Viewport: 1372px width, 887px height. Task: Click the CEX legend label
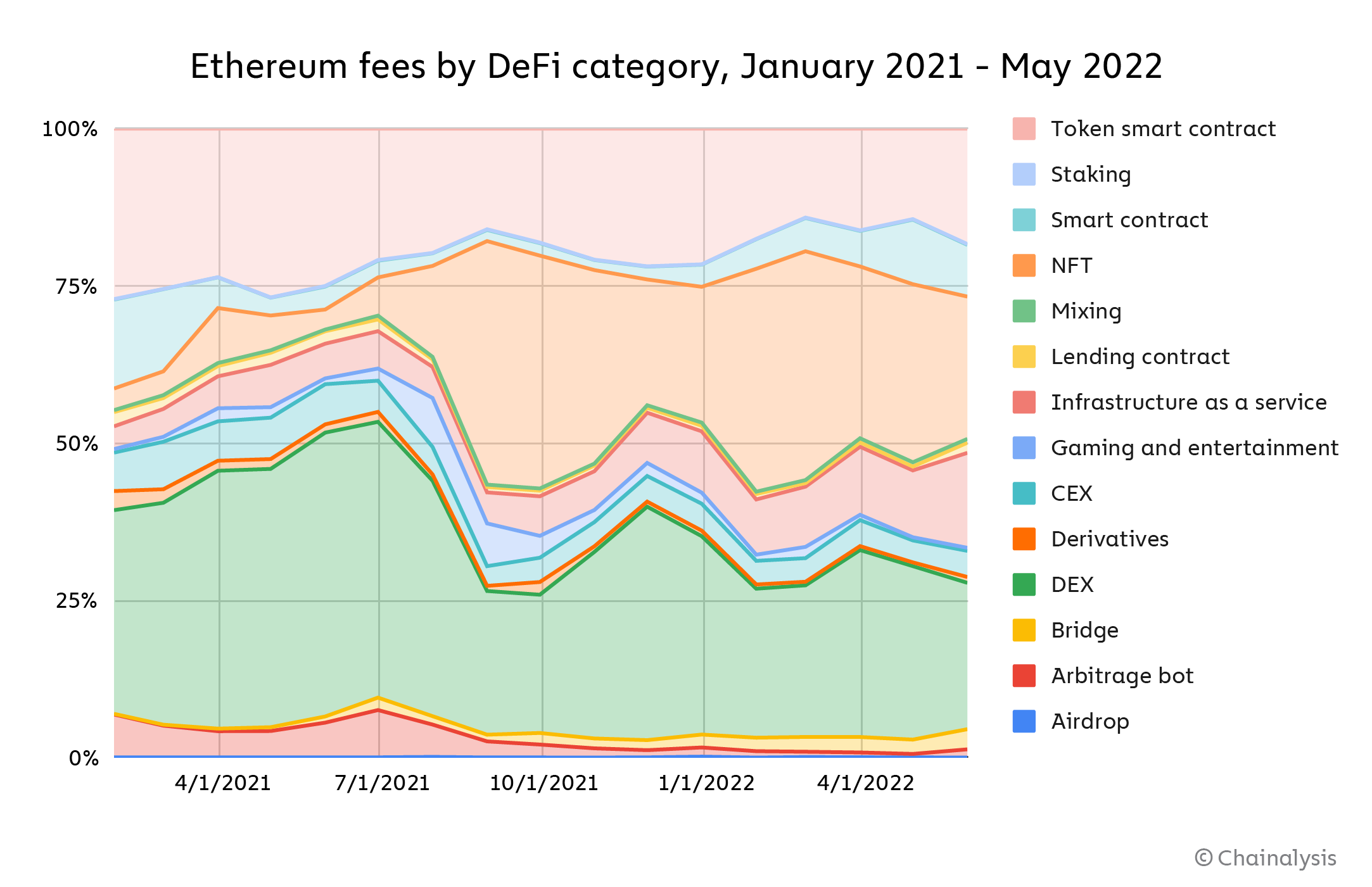pyautogui.click(x=1071, y=493)
